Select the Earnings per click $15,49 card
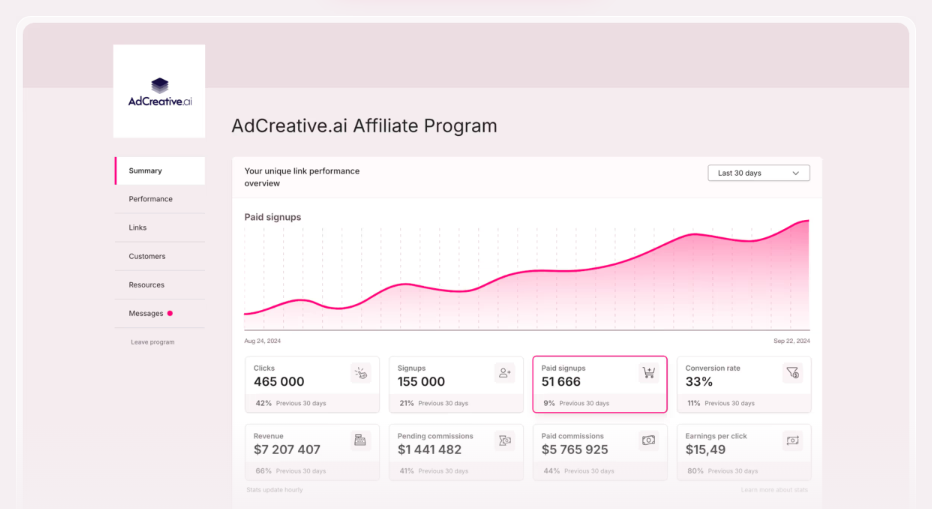 (744, 452)
